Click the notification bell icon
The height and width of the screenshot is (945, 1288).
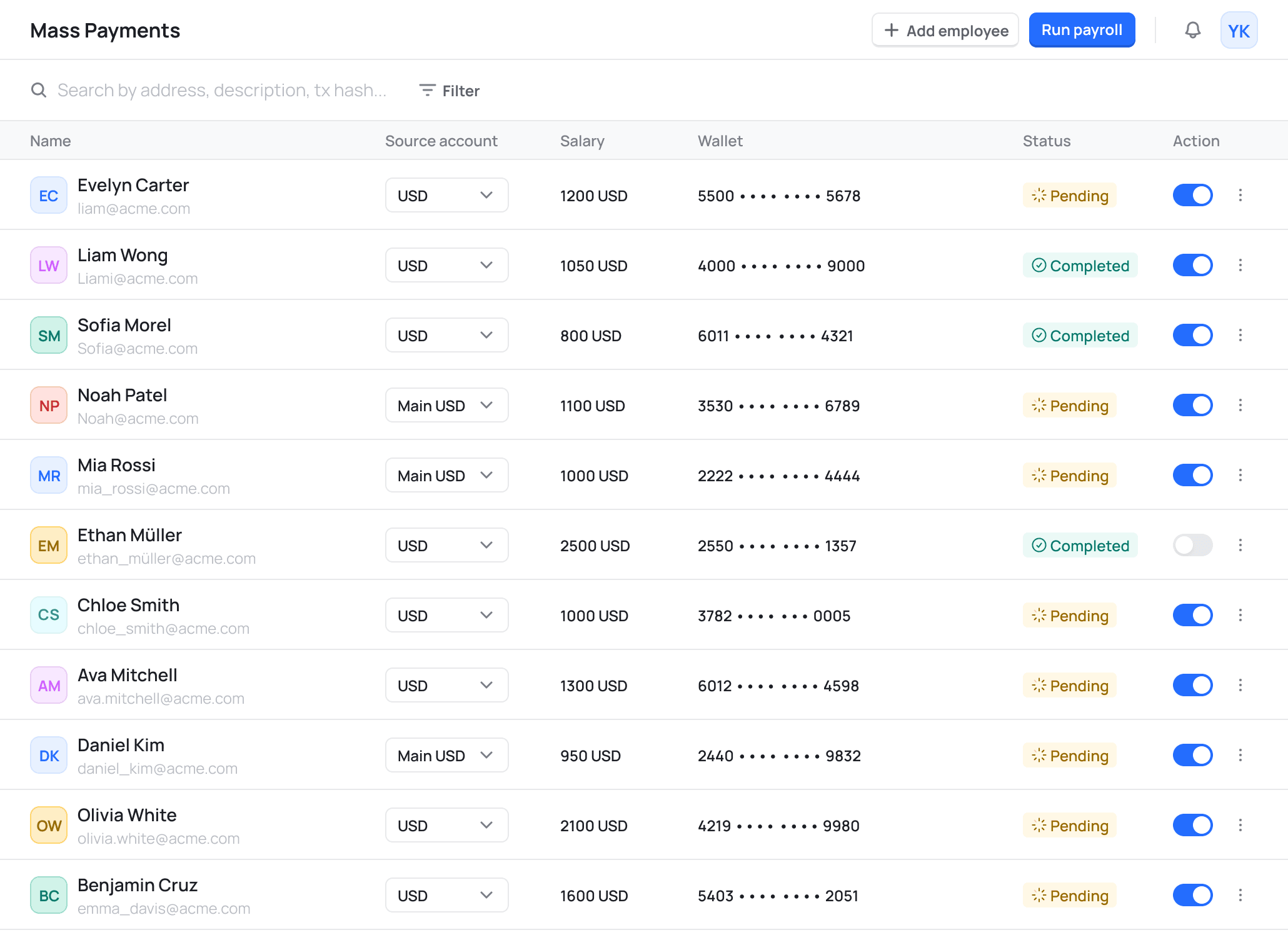(1192, 30)
